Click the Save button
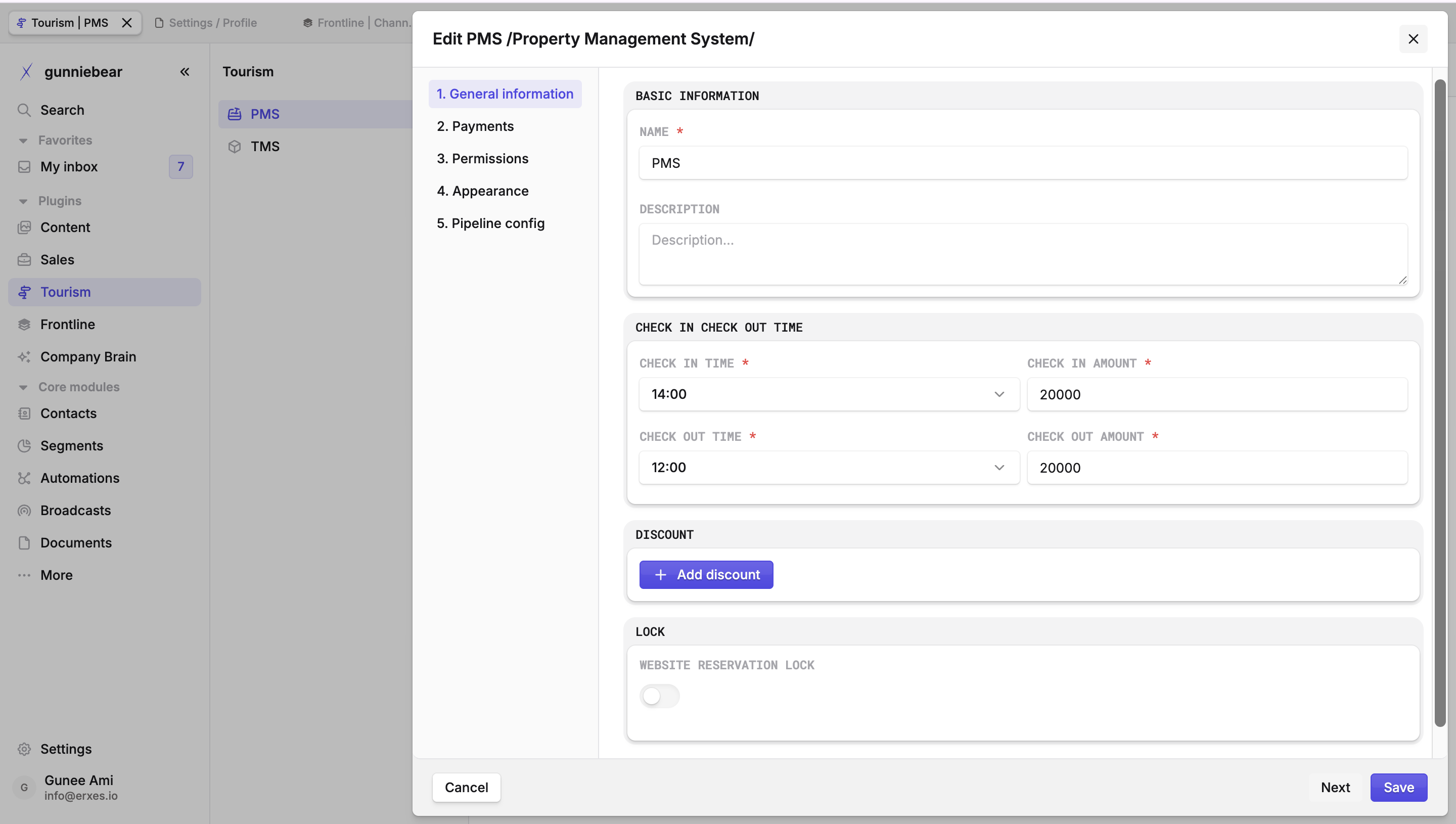This screenshot has width=1456, height=824. point(1398,787)
